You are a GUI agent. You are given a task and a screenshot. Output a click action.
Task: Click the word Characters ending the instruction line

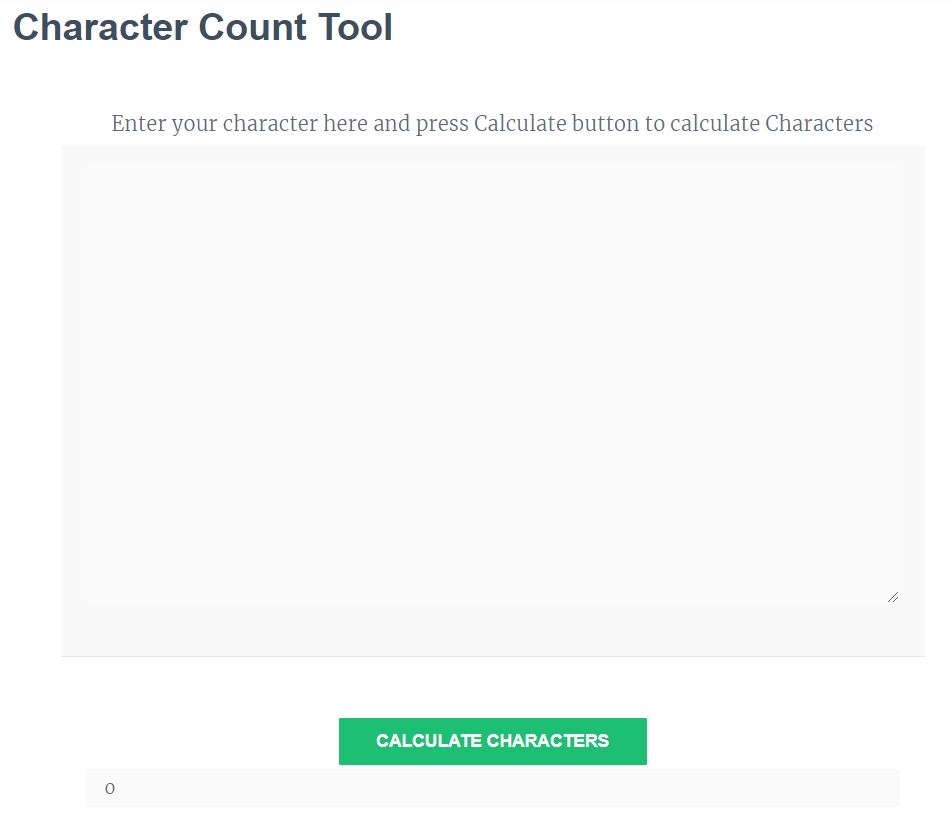819,124
